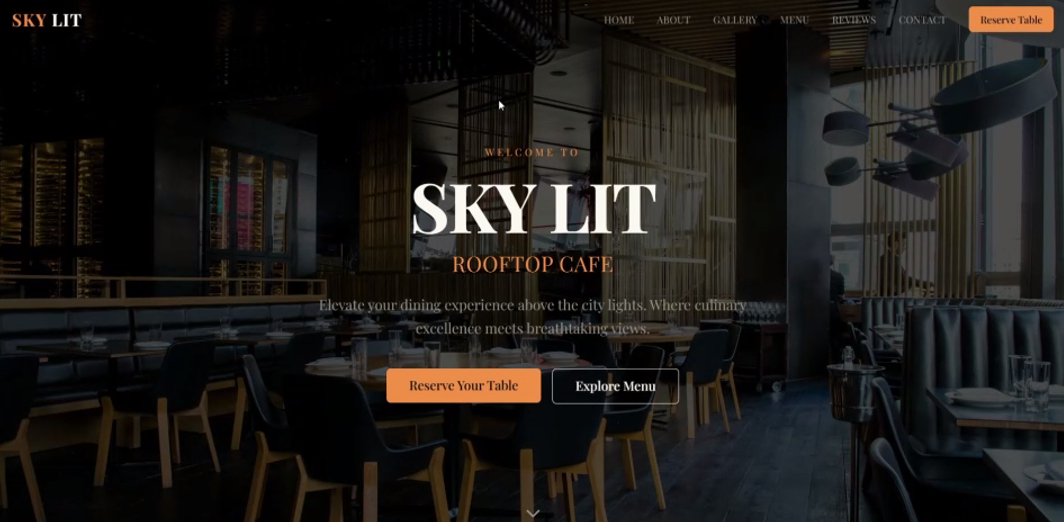Click the scroll-down chevron arrow
Screen dimensions: 1064x522
(533, 513)
